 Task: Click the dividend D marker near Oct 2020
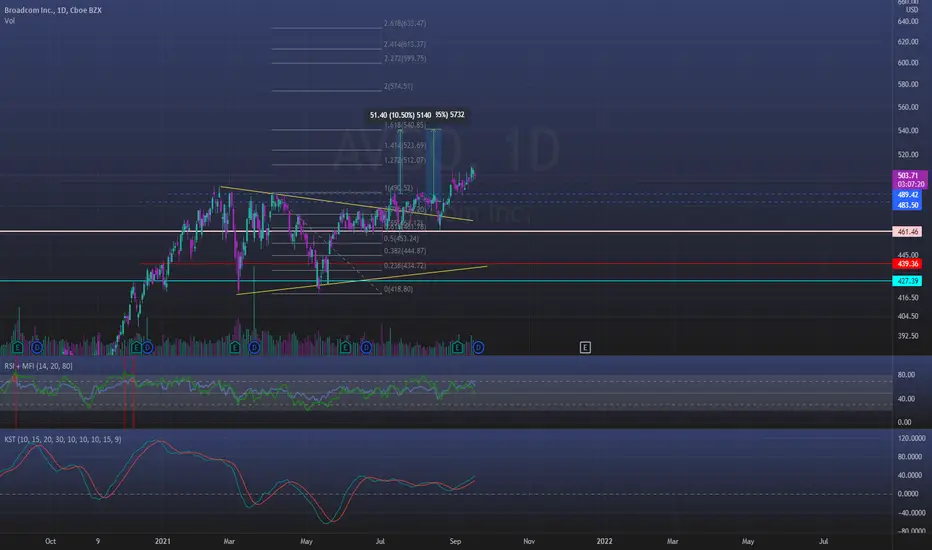click(x=37, y=347)
